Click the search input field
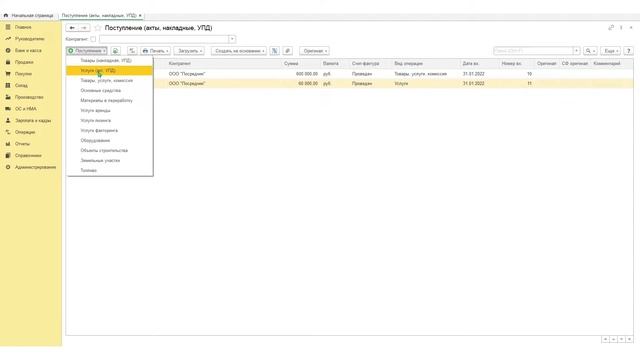 [533, 51]
